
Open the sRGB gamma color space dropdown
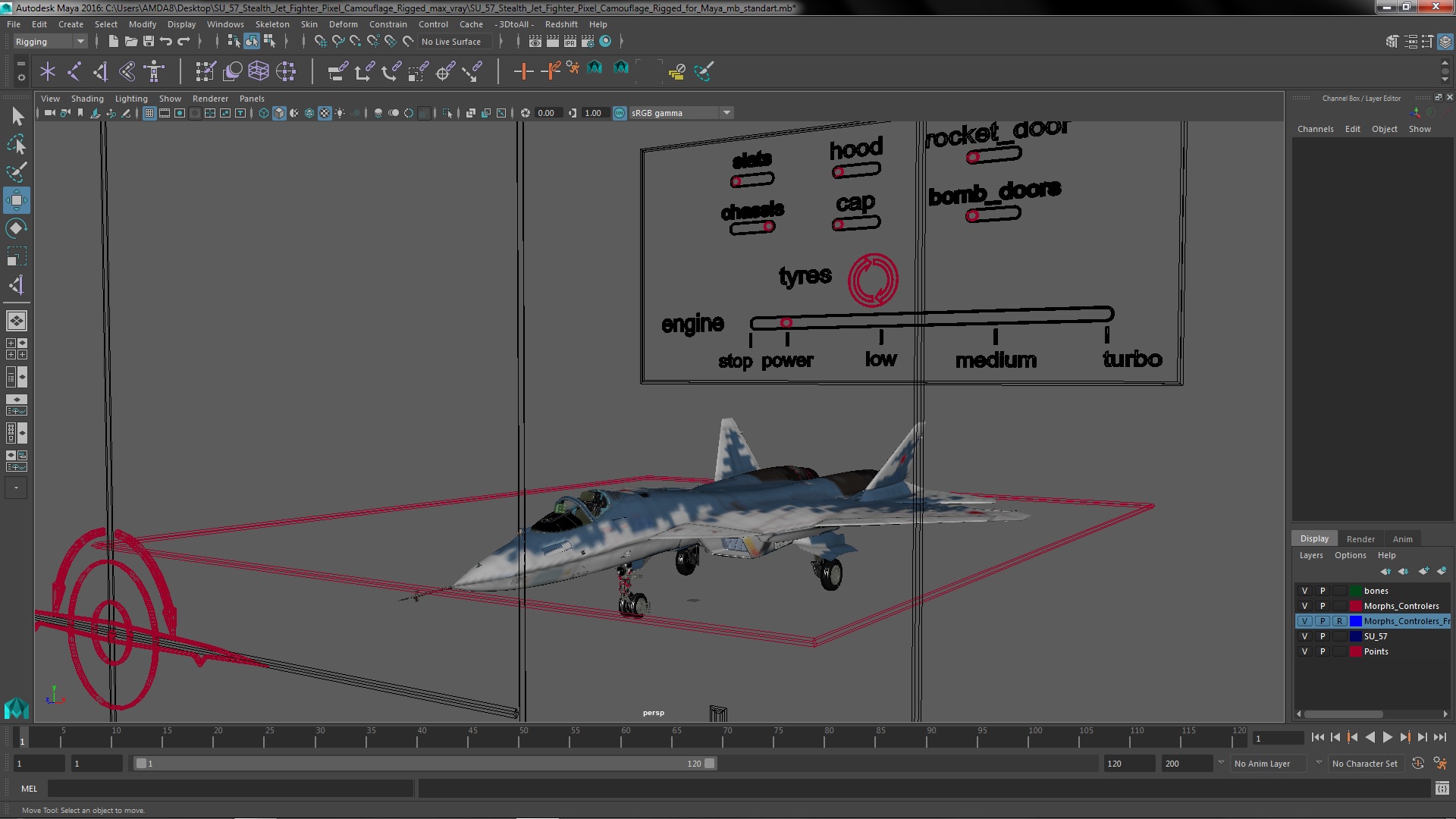point(680,113)
